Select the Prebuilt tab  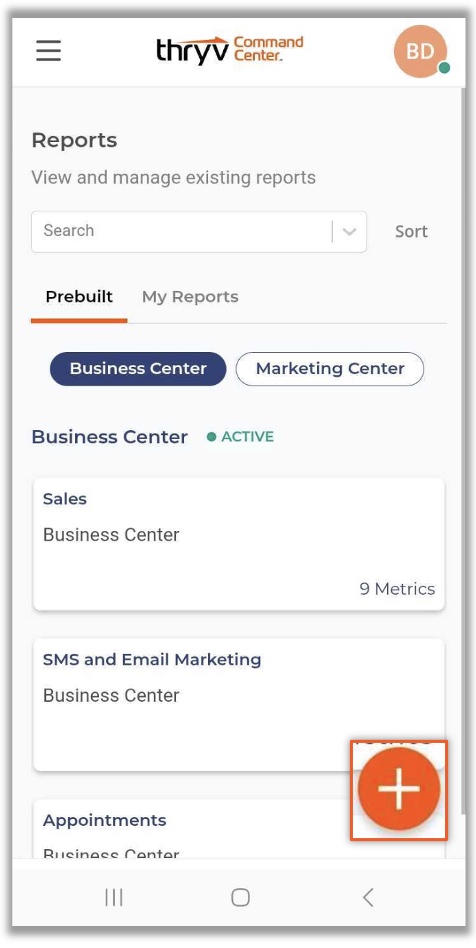79,297
